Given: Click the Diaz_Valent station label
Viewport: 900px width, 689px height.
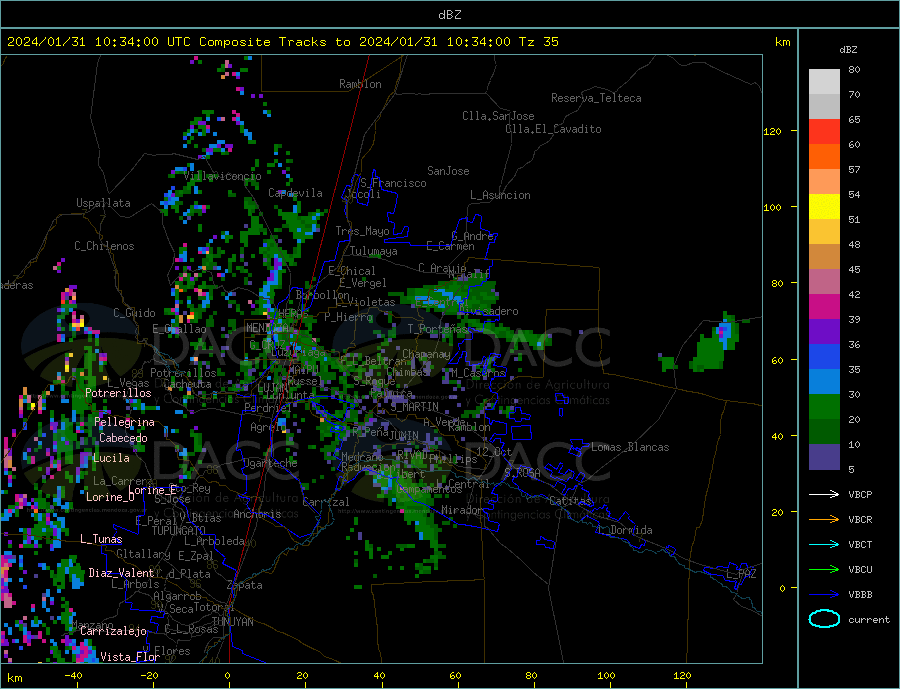Looking at the screenshot, I should (121, 573).
